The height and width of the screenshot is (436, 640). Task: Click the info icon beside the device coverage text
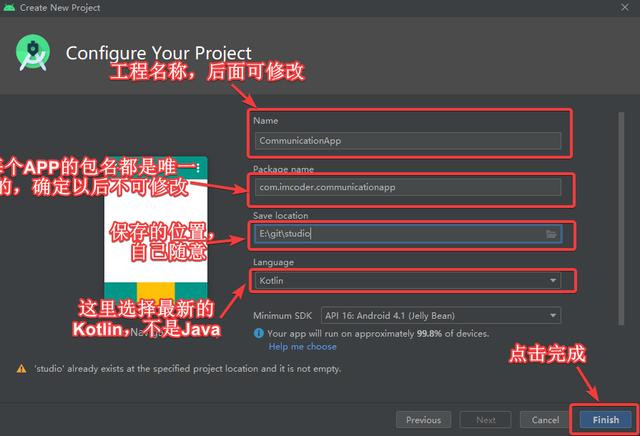(258, 334)
